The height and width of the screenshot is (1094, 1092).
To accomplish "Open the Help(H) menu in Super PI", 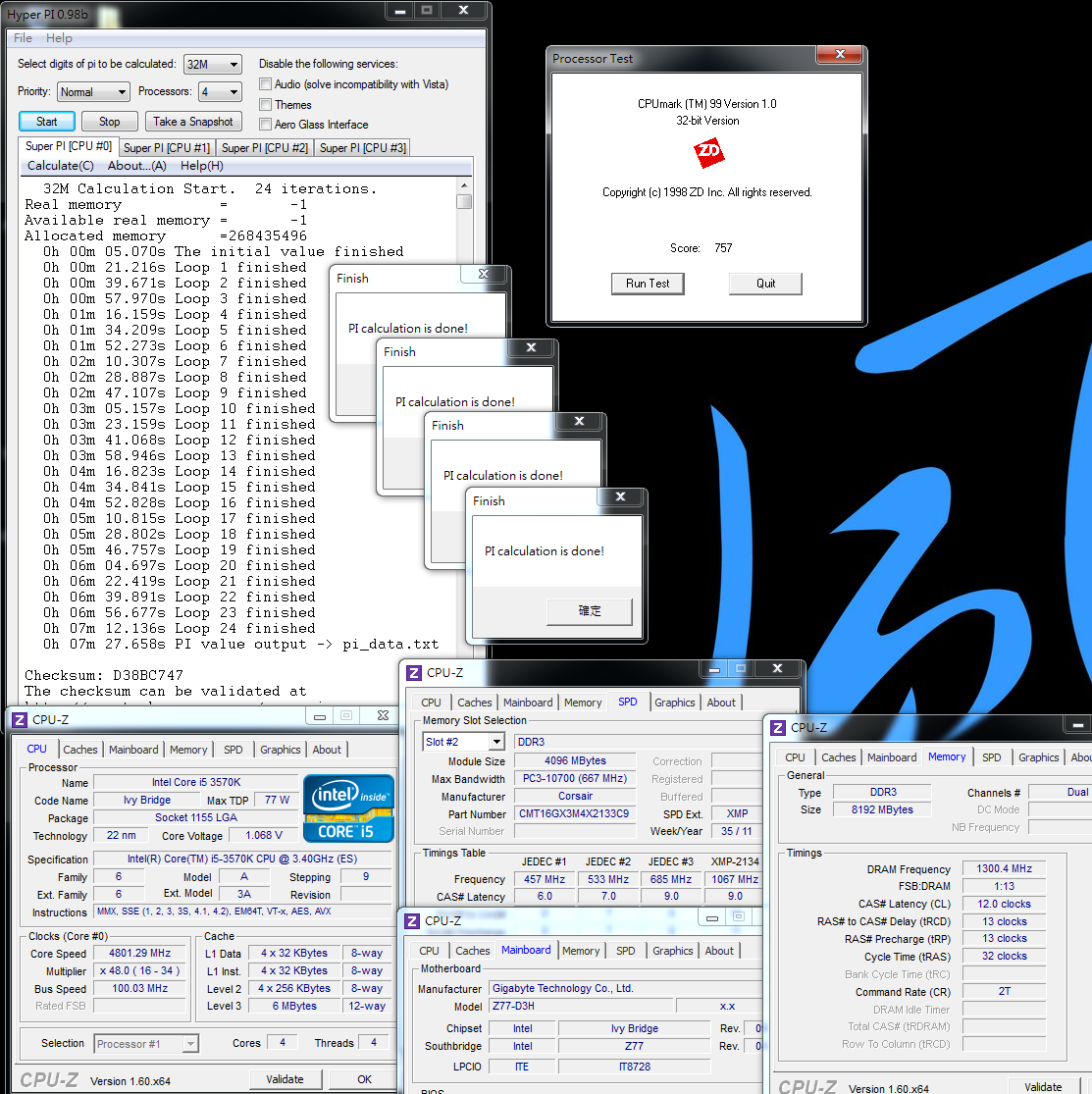I will click(202, 166).
